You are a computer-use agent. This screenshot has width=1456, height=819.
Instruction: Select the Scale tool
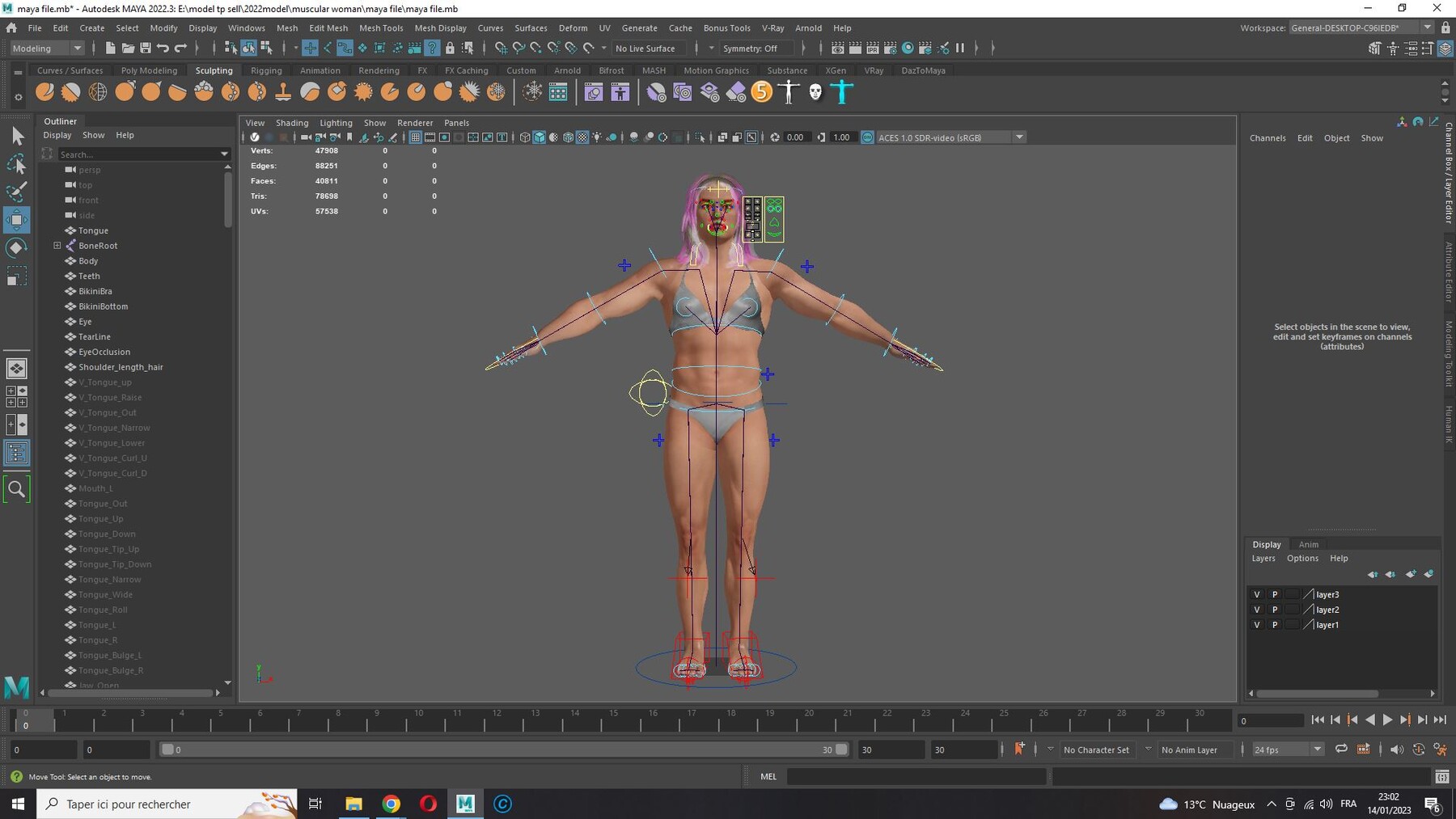point(16,276)
